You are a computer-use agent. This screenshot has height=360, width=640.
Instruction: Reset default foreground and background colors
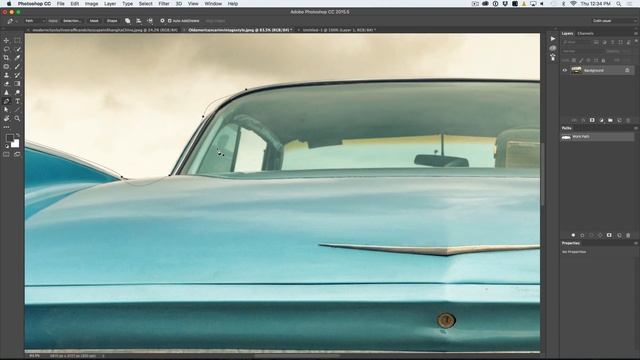(6, 146)
